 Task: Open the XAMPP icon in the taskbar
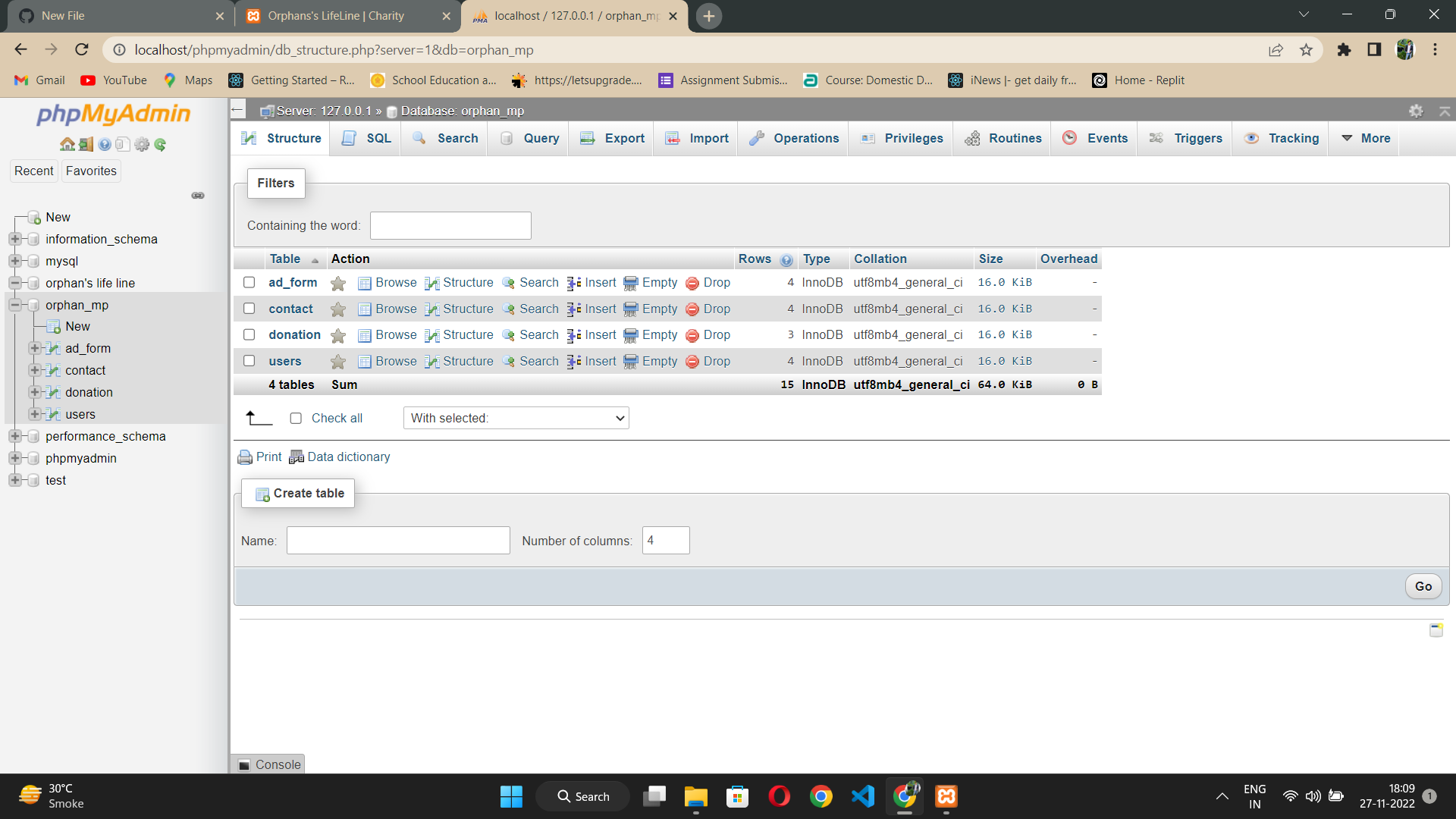point(946,796)
